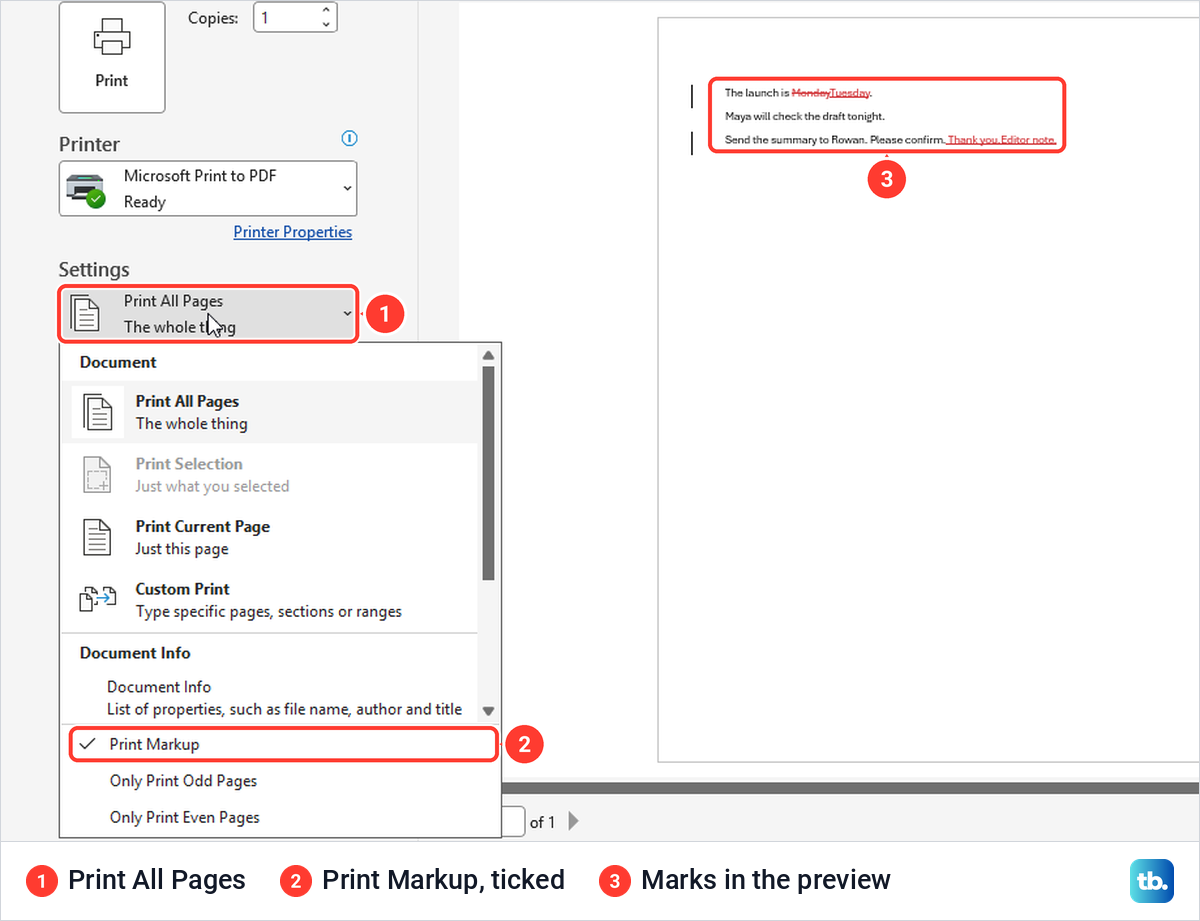Click the 'Thank you. Editor note.' tracked insertion
The width and height of the screenshot is (1200, 921).
1002,140
